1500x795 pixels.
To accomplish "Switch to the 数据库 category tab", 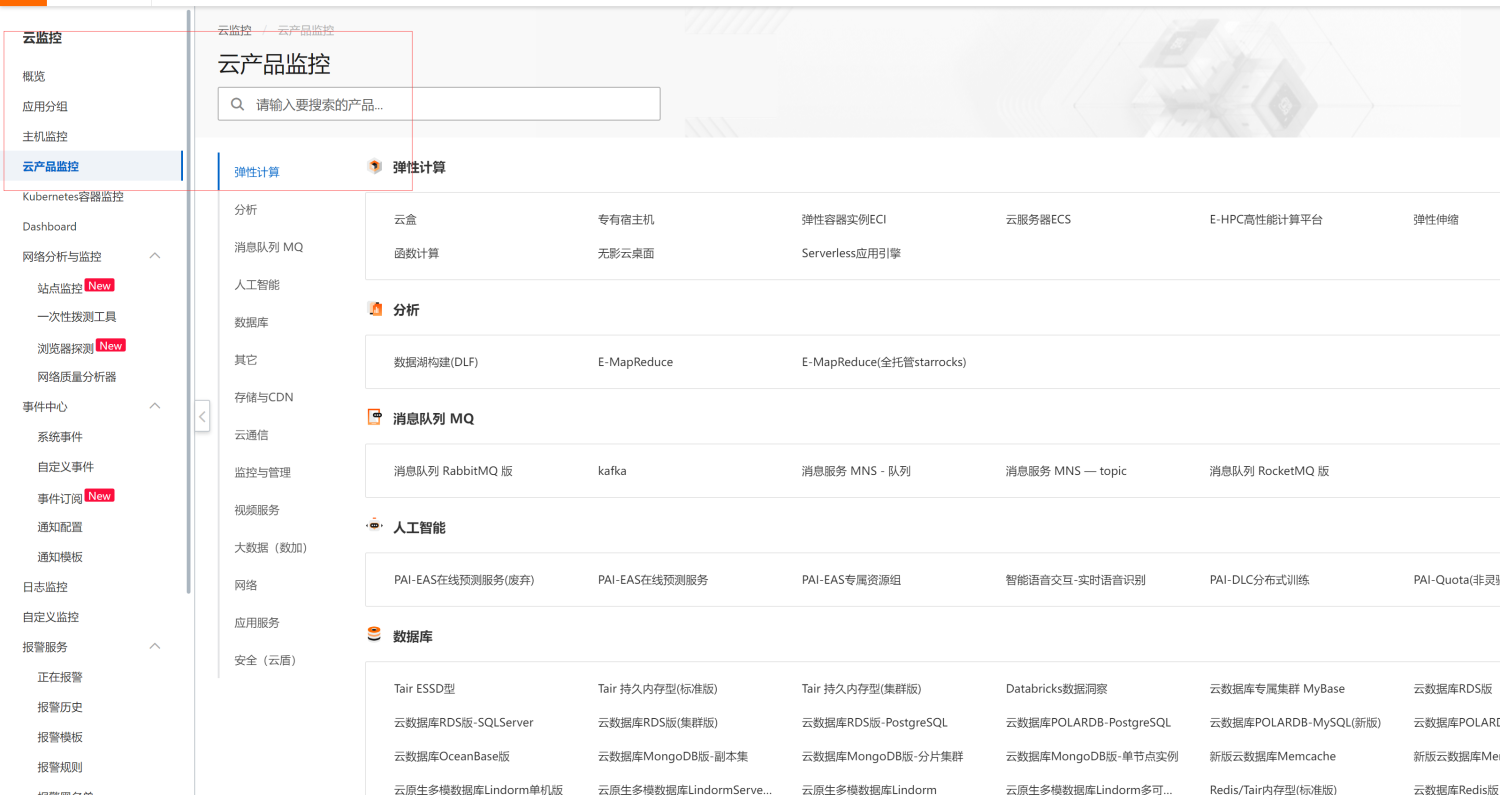I will pos(251,322).
